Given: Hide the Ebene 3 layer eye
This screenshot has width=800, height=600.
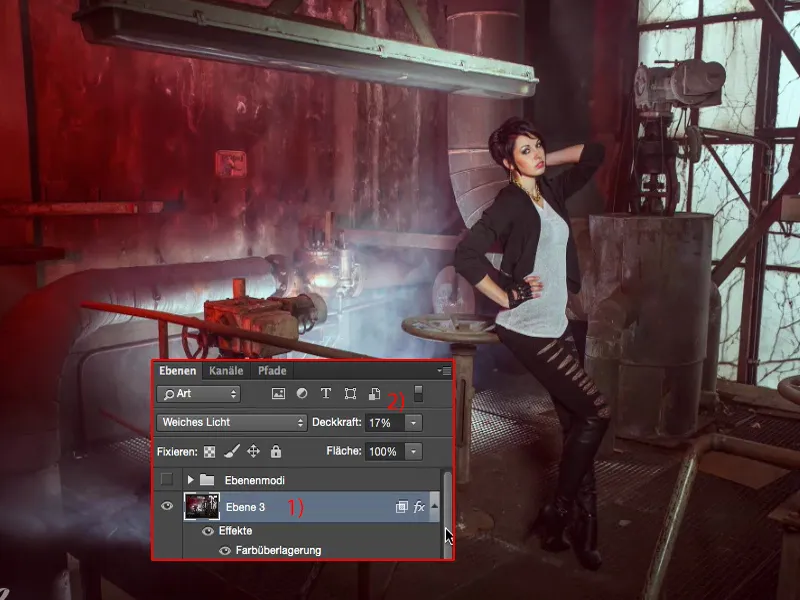Looking at the screenshot, I should pyautogui.click(x=167, y=506).
